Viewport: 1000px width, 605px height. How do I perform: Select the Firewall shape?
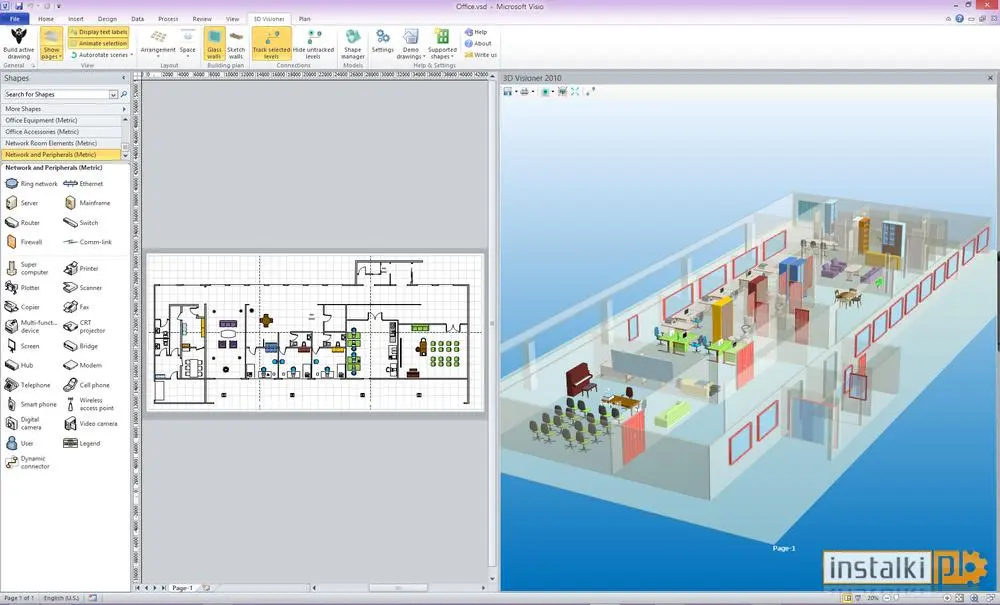[x=24, y=242]
